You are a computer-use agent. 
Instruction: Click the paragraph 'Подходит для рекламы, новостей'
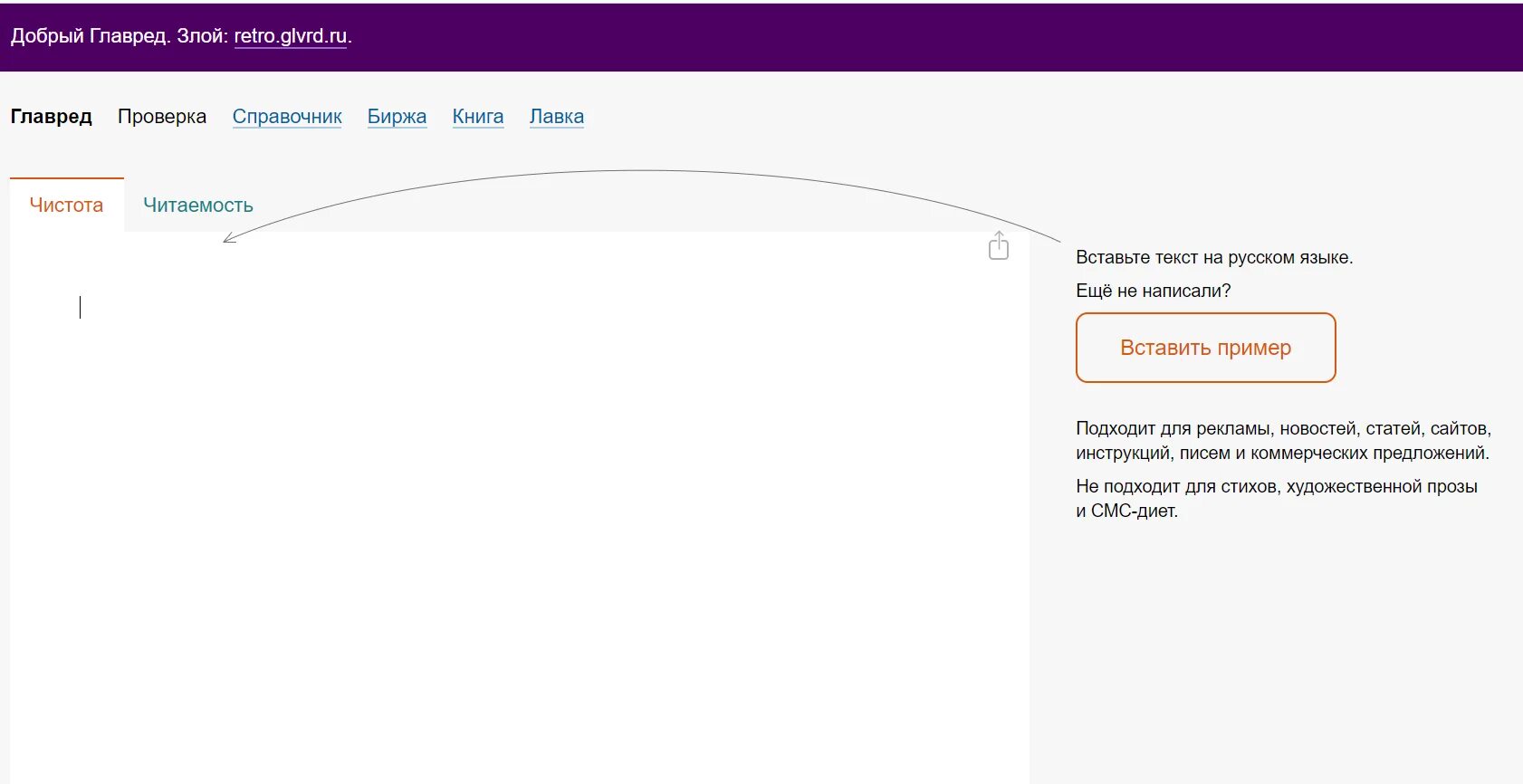tap(1283, 441)
